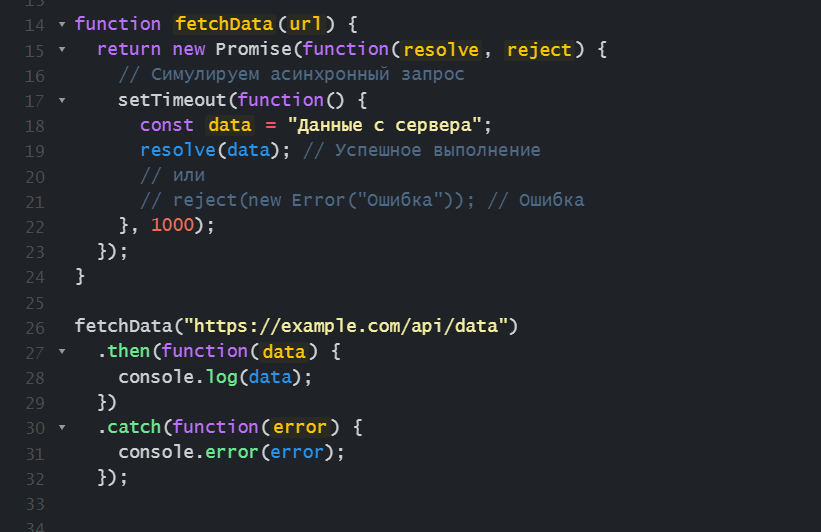Click line number 26 in gutter
The height and width of the screenshot is (532, 821).
tap(32, 327)
